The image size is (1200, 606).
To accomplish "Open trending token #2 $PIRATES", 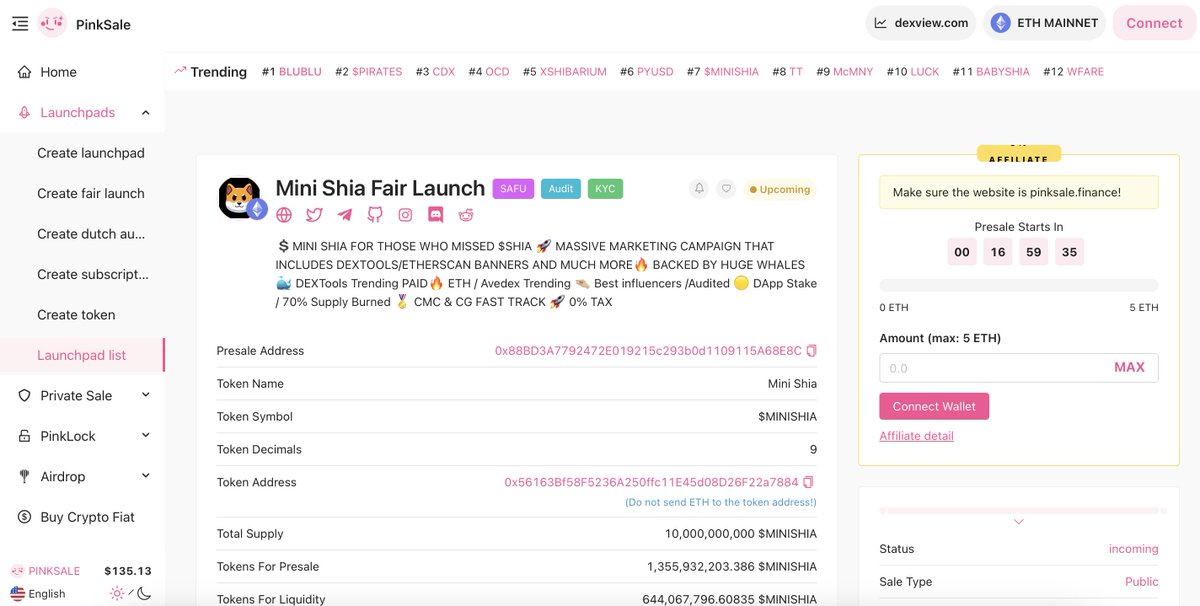I will 368,72.
